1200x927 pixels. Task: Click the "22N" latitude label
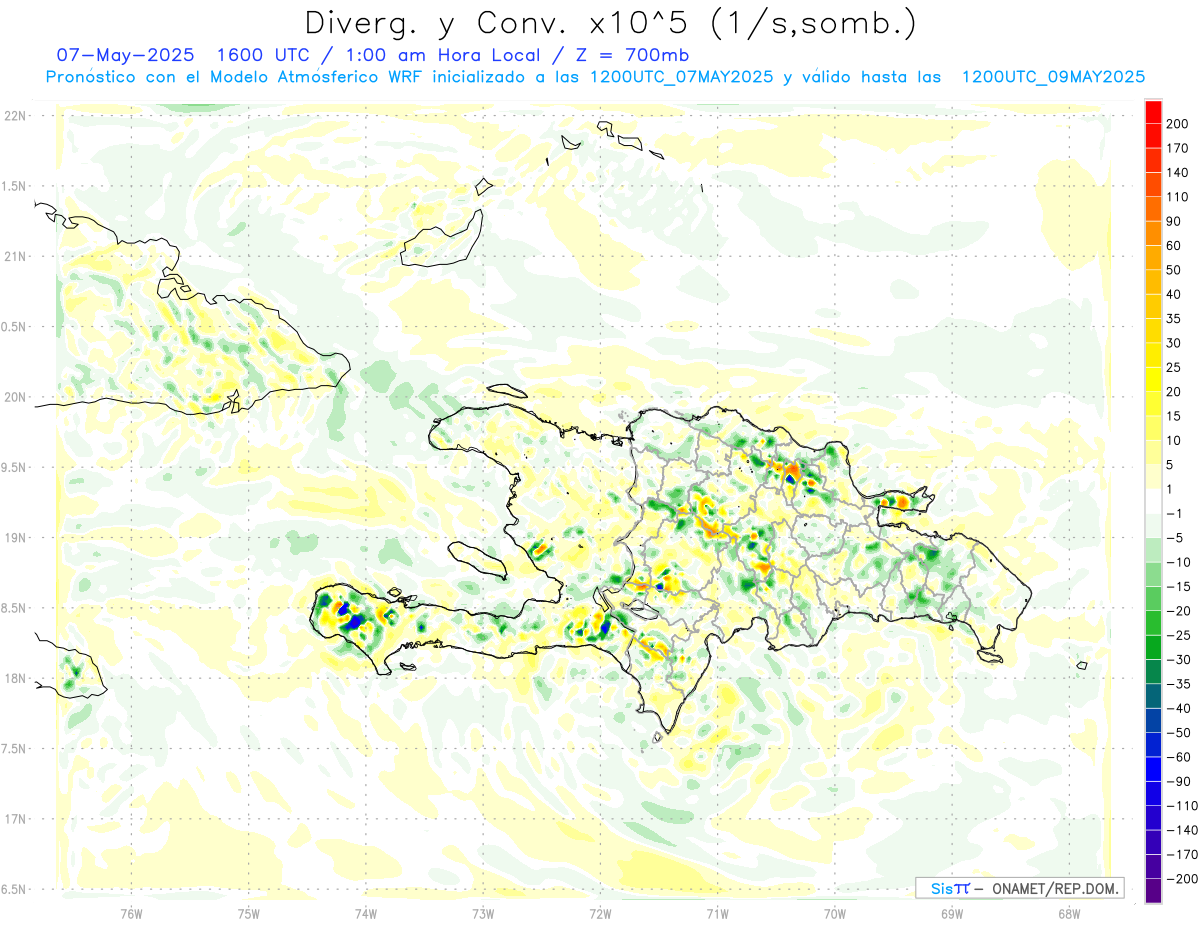[14, 116]
